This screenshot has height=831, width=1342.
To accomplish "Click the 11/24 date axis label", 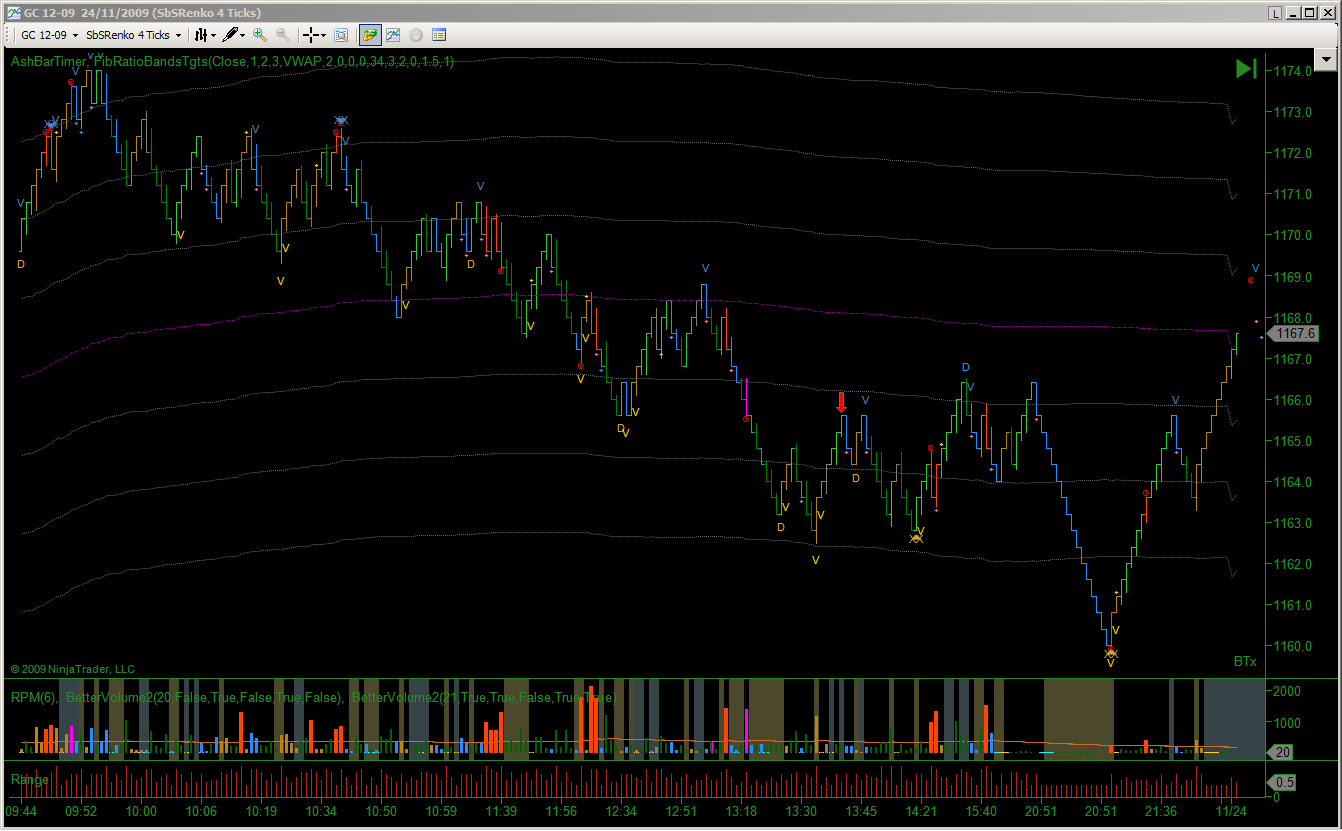I will (1230, 811).
